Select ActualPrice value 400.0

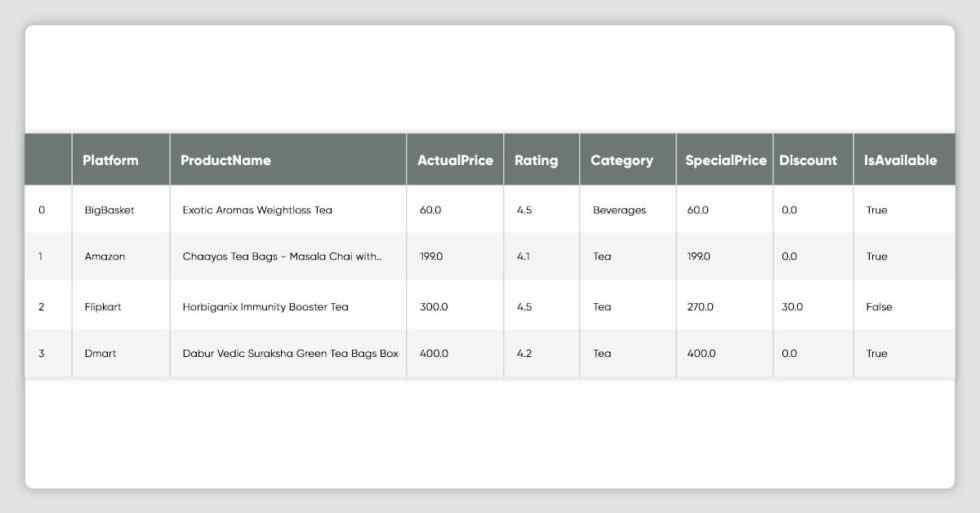pos(434,353)
